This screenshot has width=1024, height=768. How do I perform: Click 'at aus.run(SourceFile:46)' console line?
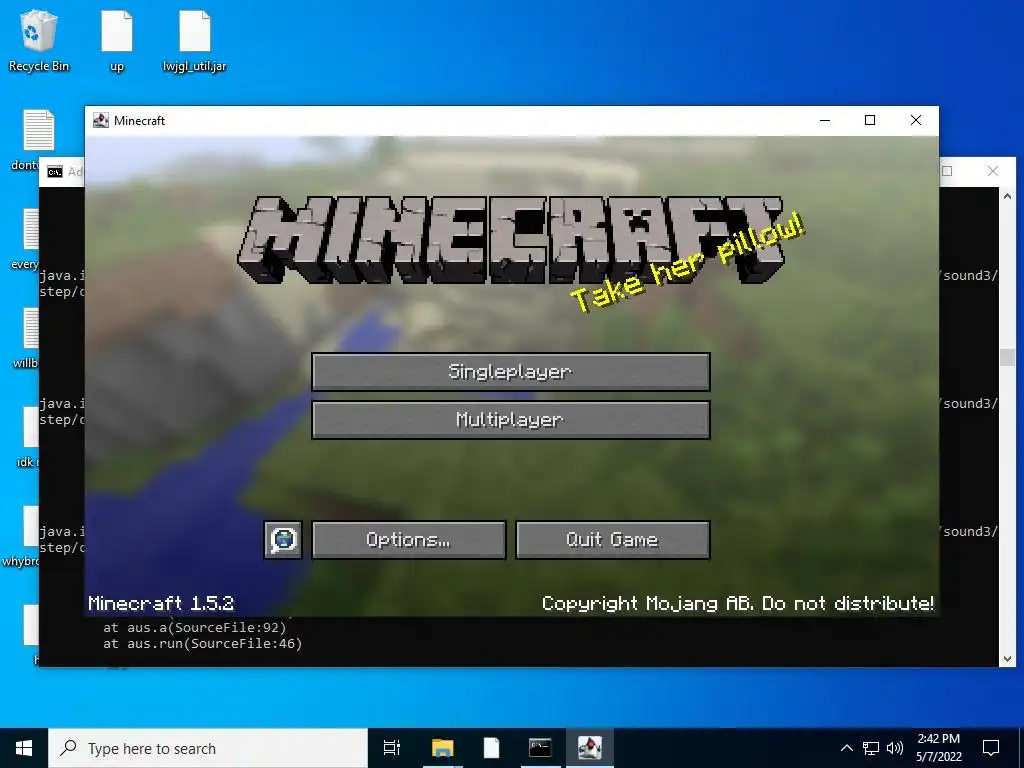pos(202,644)
